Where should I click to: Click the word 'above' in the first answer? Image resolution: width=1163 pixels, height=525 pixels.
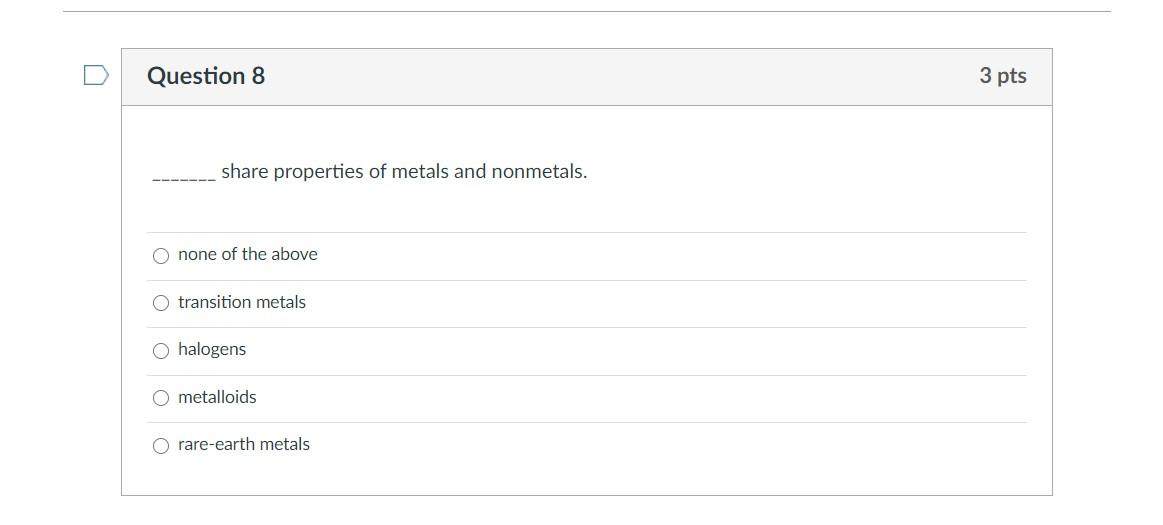(x=294, y=254)
